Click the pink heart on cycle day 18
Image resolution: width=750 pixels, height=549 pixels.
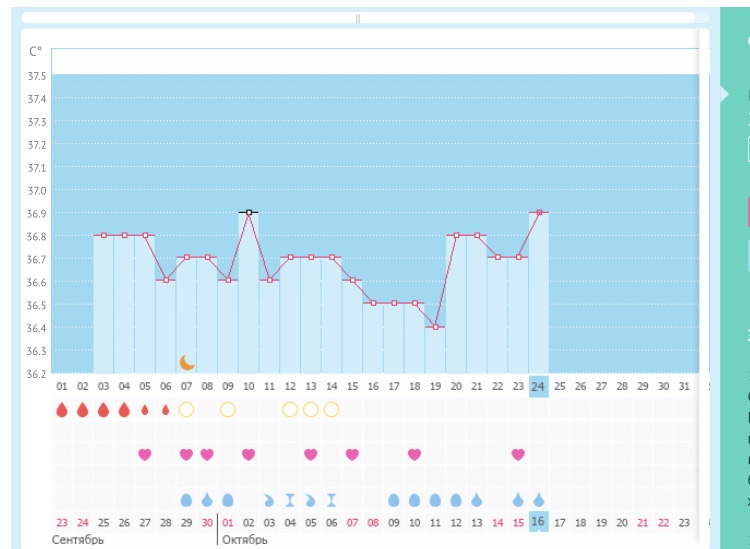pyautogui.click(x=414, y=454)
